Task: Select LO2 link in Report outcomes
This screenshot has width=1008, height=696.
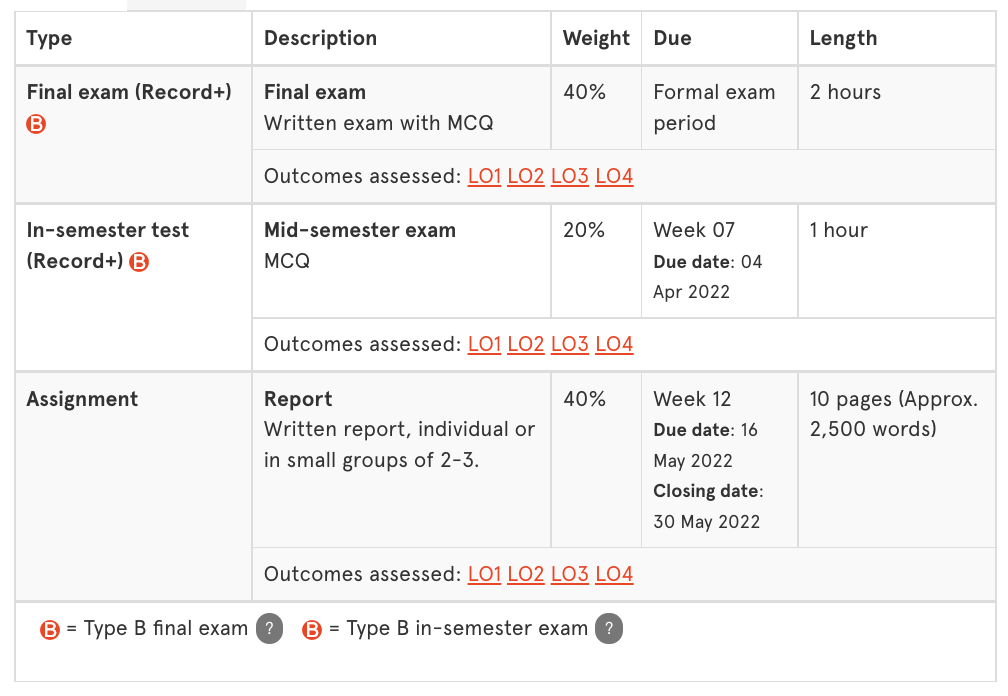Action: 526,575
